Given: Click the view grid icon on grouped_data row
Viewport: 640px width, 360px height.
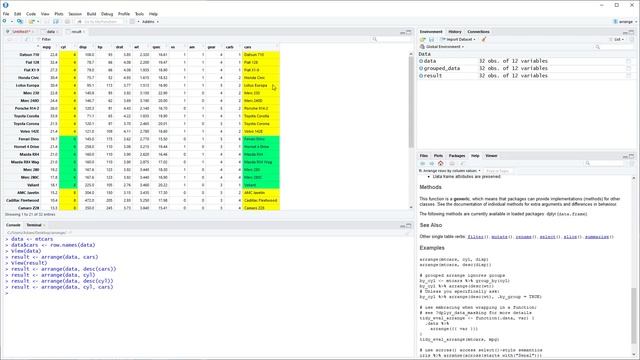Looking at the screenshot, I should (629, 69).
